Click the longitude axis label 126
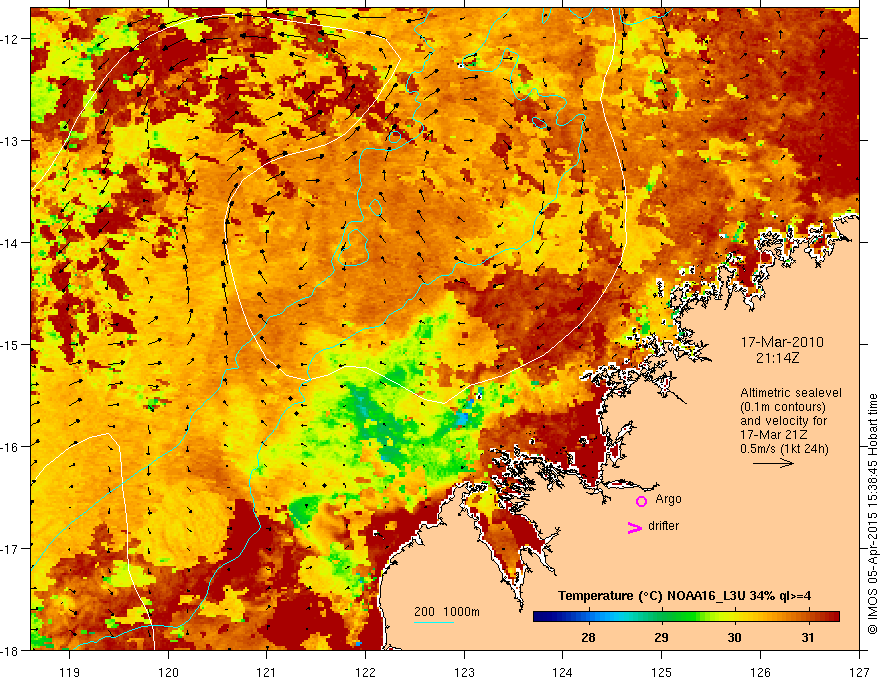 [x=760, y=672]
